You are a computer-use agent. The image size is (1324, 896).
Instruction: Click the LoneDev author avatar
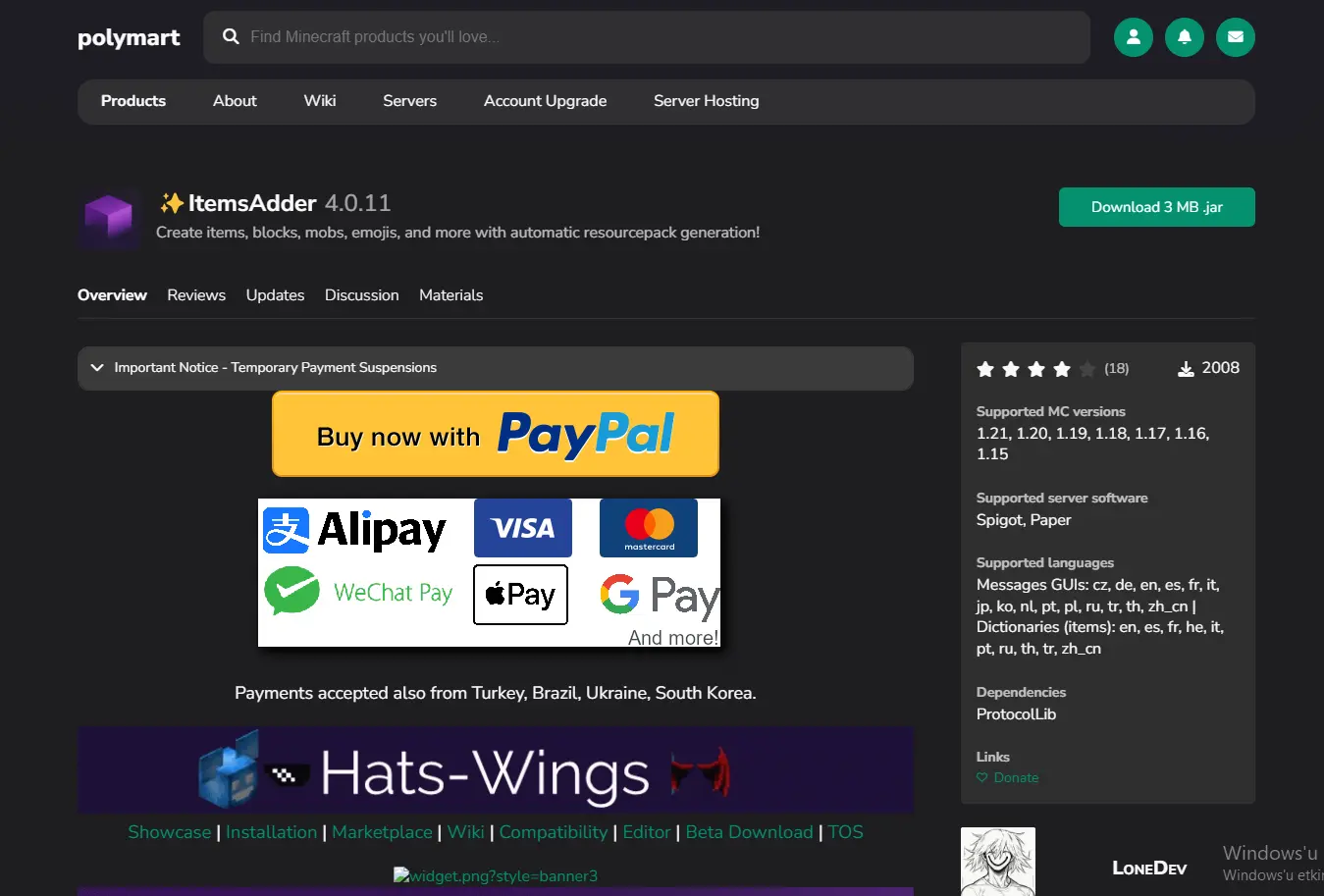998,862
